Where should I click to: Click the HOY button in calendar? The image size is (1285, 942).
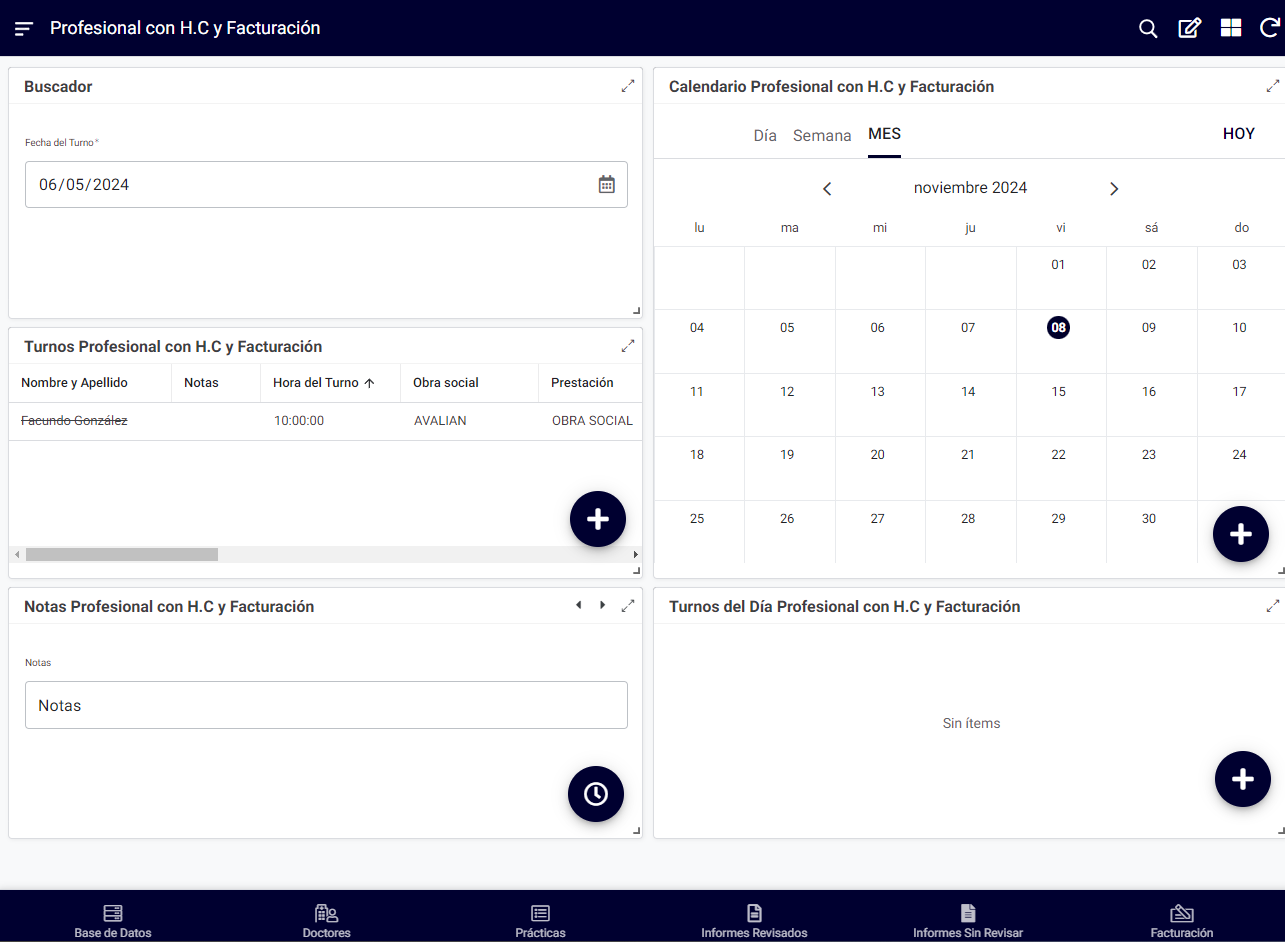point(1238,134)
